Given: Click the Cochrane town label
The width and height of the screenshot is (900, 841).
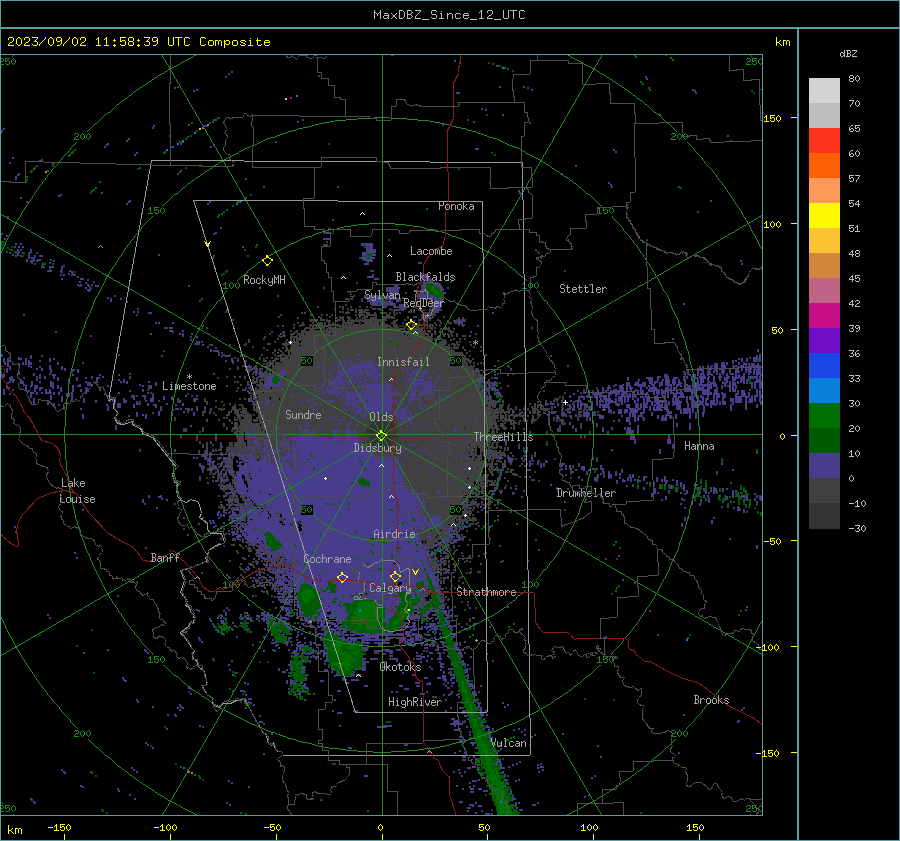Looking at the screenshot, I should [327, 559].
